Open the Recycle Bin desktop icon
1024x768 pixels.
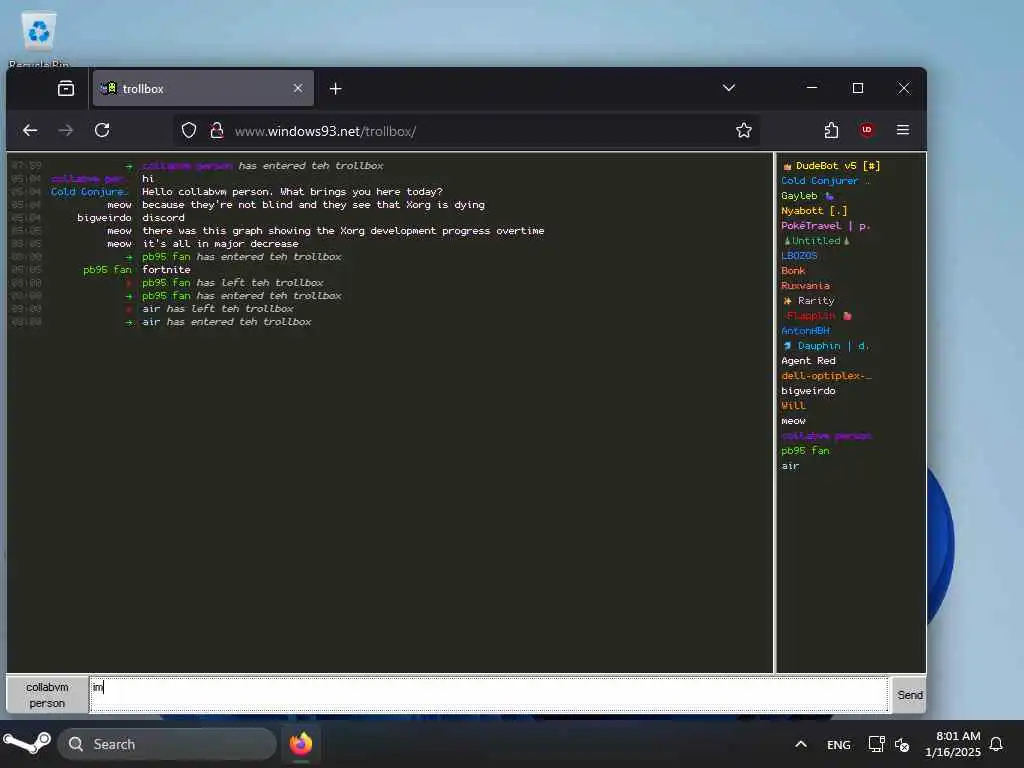(39, 39)
